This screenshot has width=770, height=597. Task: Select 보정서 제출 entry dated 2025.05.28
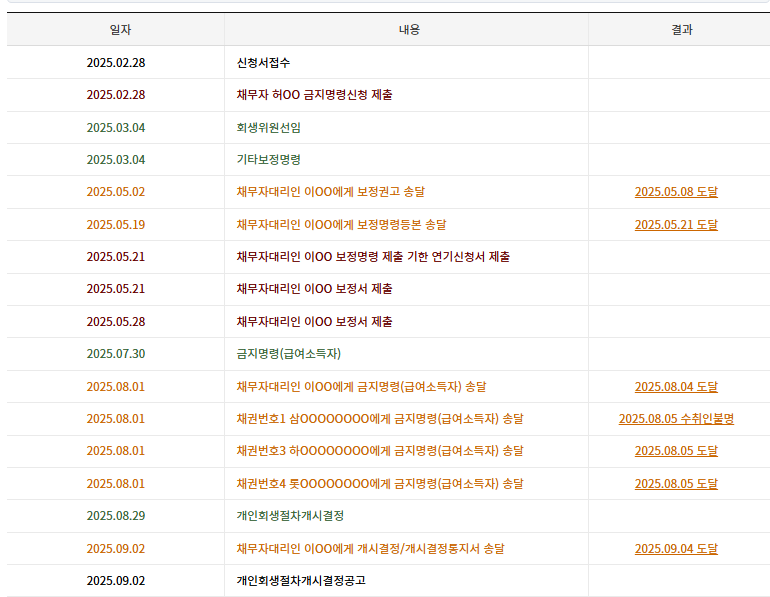tap(314, 322)
